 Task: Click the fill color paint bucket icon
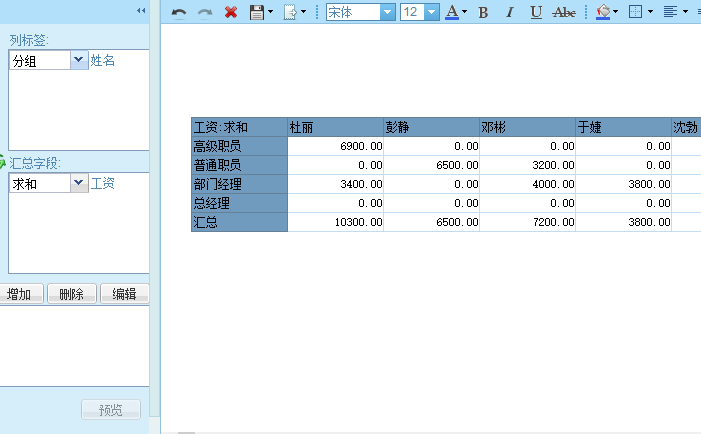(x=603, y=12)
